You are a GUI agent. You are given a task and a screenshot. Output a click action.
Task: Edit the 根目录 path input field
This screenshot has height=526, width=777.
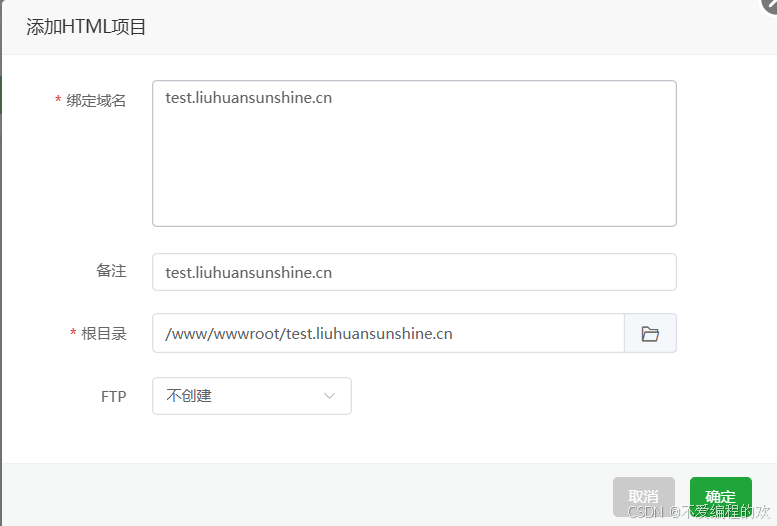(388, 333)
